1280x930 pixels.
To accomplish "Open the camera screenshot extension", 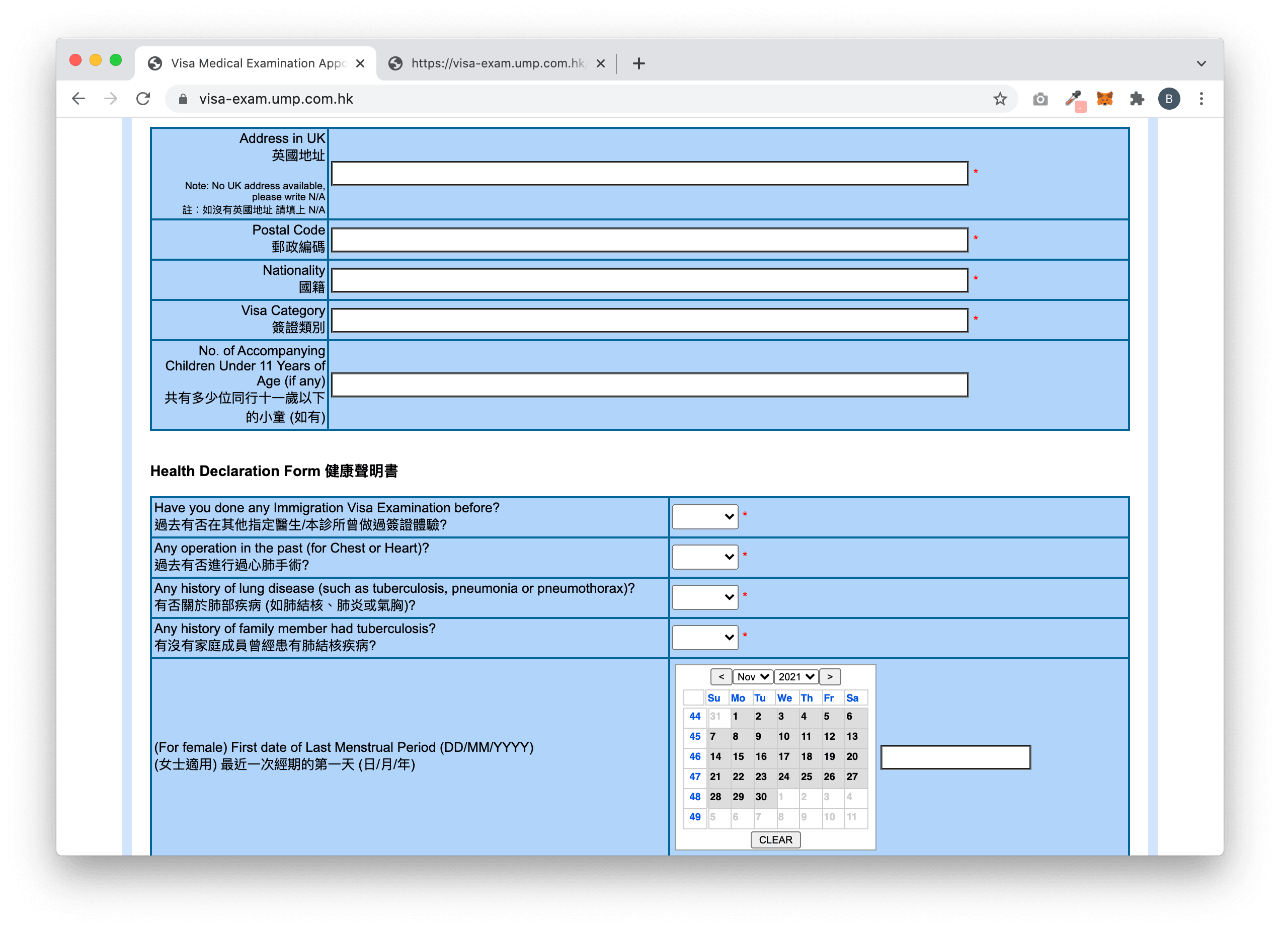I will 1041,99.
